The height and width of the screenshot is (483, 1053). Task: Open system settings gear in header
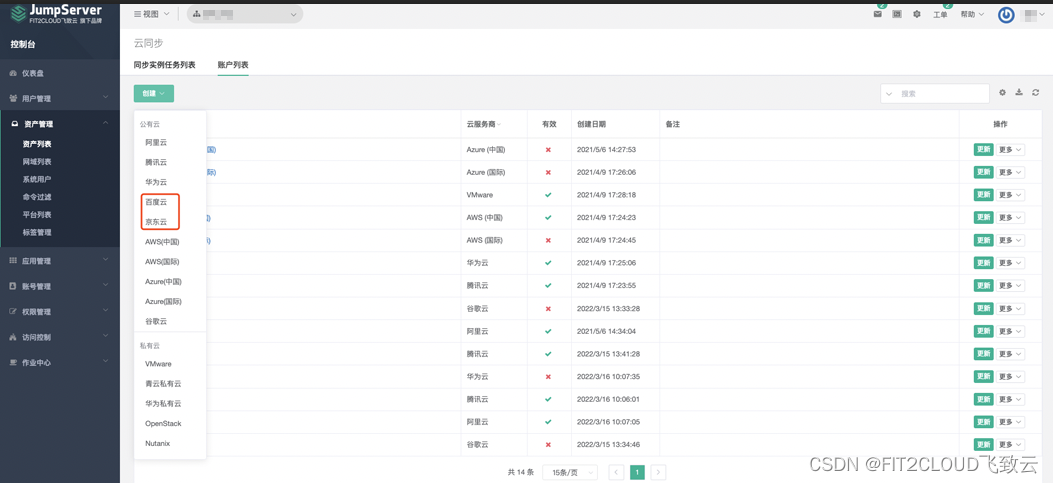[917, 14]
